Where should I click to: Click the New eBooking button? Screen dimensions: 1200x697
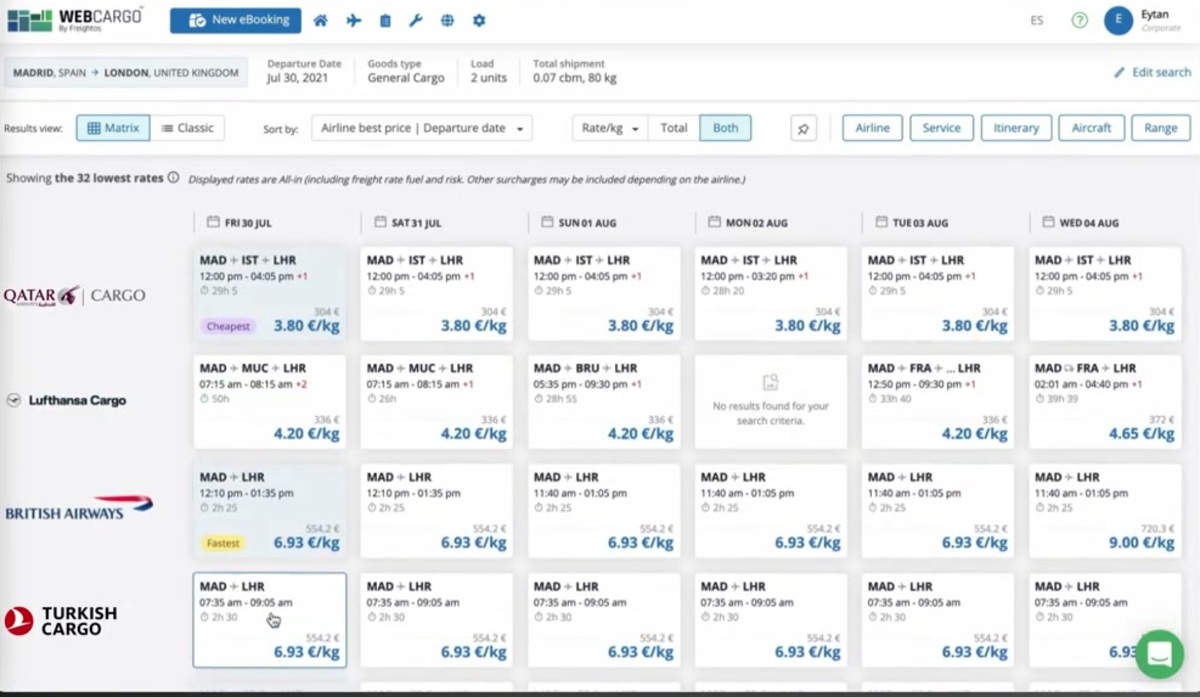click(235, 20)
